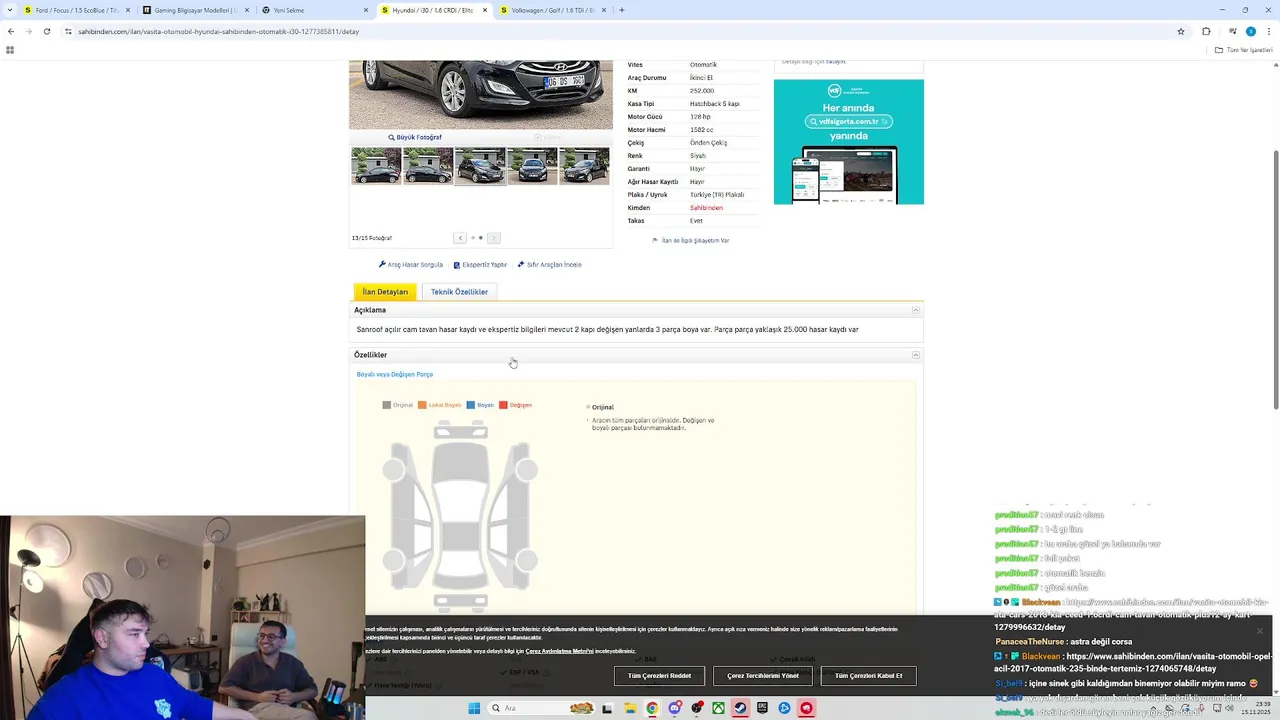The image size is (1280, 720).
Task: Click the Sahibinden seller value
Action: click(706, 208)
